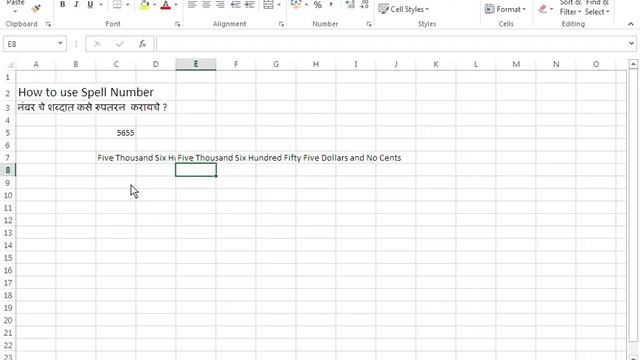Toggle Italic formatting
This screenshot has height=360, width=640.
coord(76,4)
